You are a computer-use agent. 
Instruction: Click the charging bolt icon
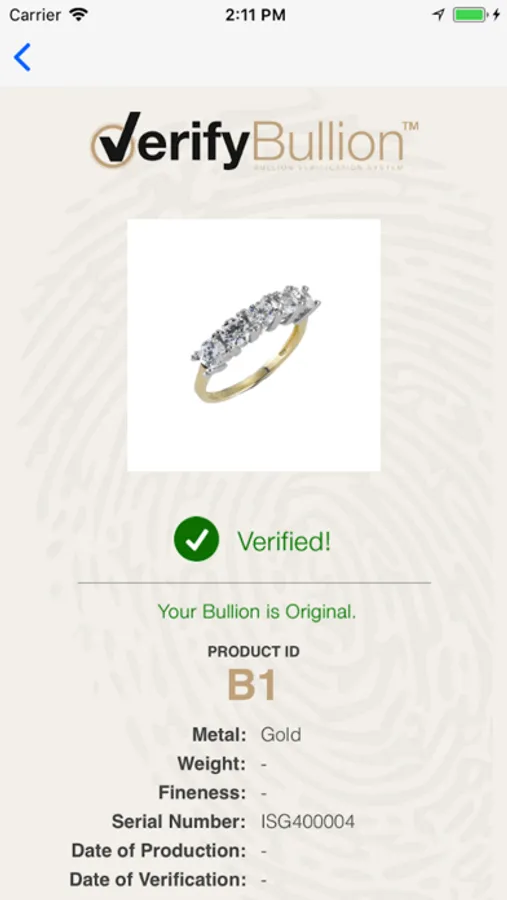click(496, 15)
